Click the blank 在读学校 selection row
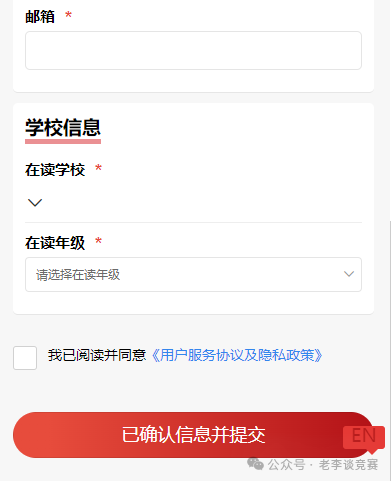The width and height of the screenshot is (391, 481). tap(193, 203)
